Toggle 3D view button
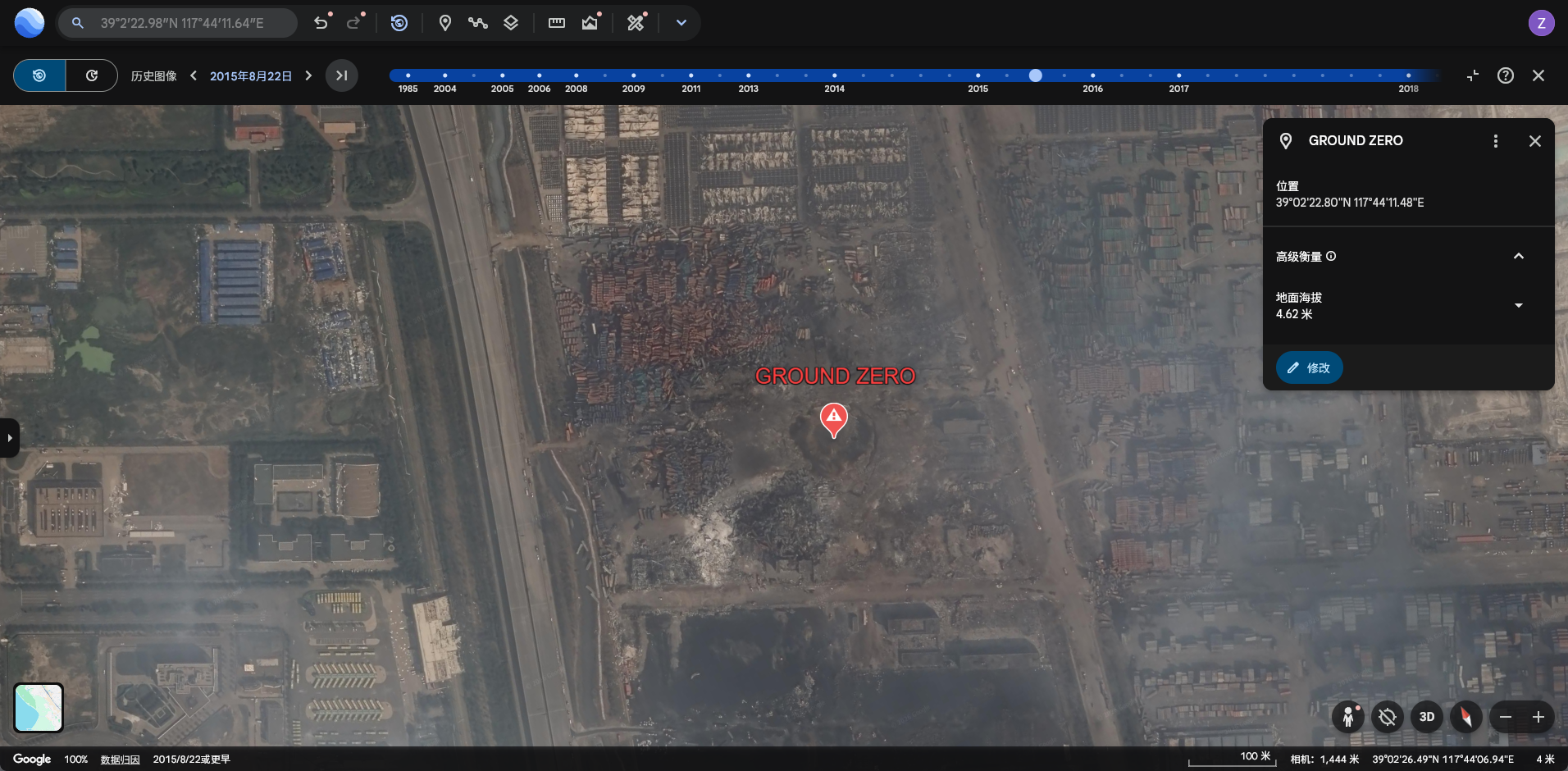The width and height of the screenshot is (1568, 771). pos(1426,717)
